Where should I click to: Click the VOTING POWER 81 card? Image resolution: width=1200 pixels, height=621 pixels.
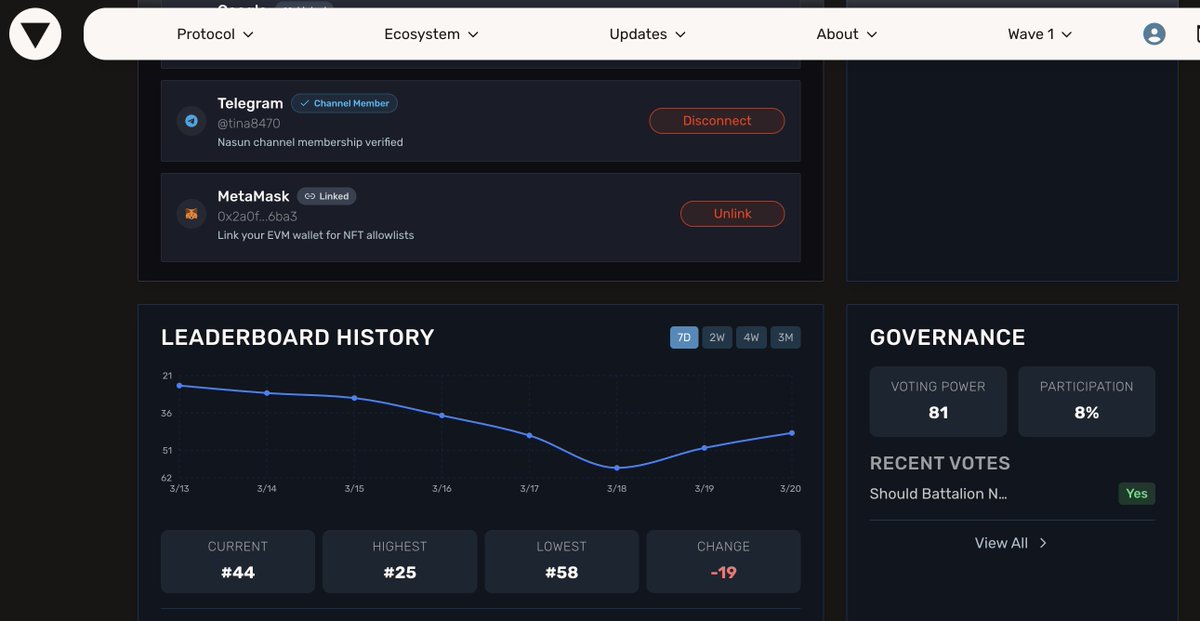click(x=938, y=401)
